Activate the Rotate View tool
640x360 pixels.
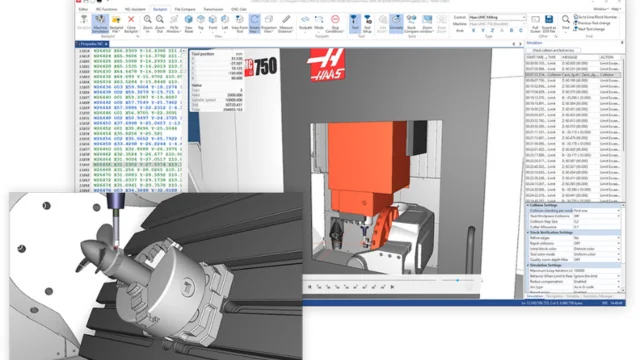pos(254,24)
